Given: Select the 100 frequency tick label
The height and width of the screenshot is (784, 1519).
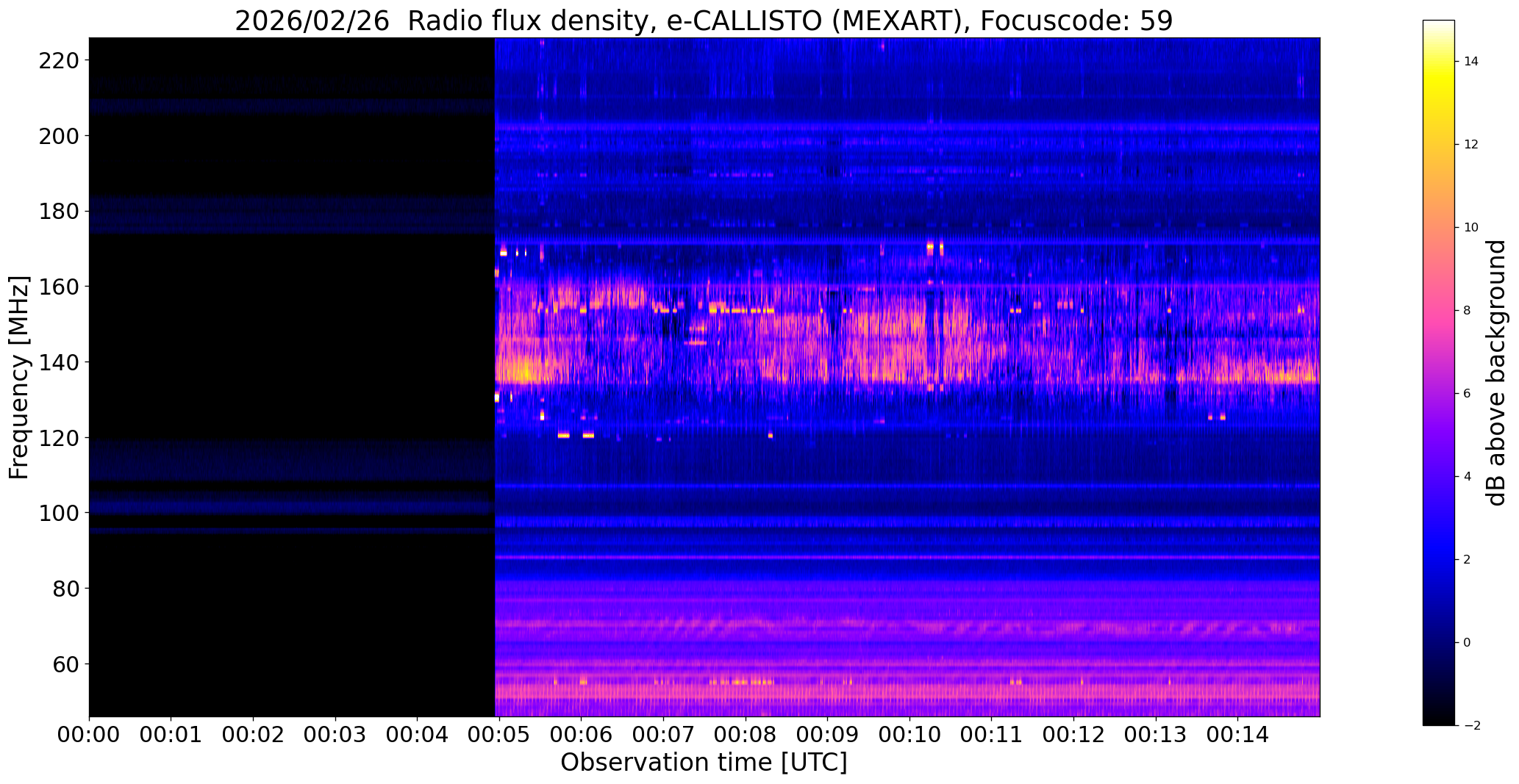Looking at the screenshot, I should pos(58,513).
